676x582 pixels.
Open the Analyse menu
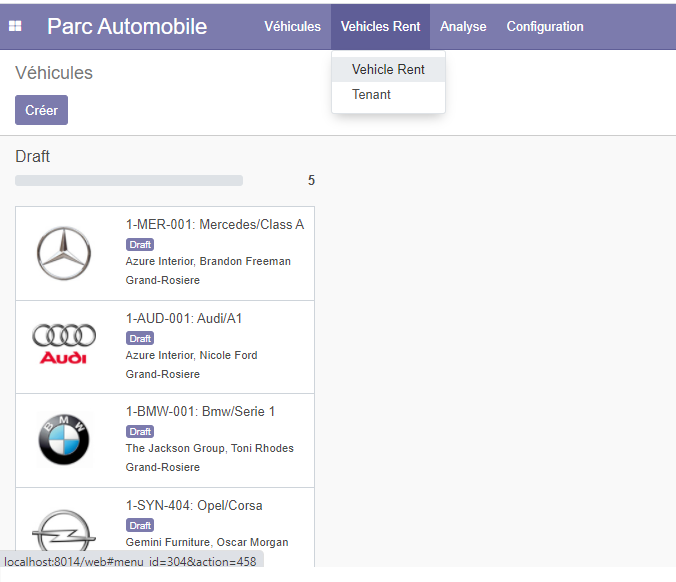pos(463,27)
